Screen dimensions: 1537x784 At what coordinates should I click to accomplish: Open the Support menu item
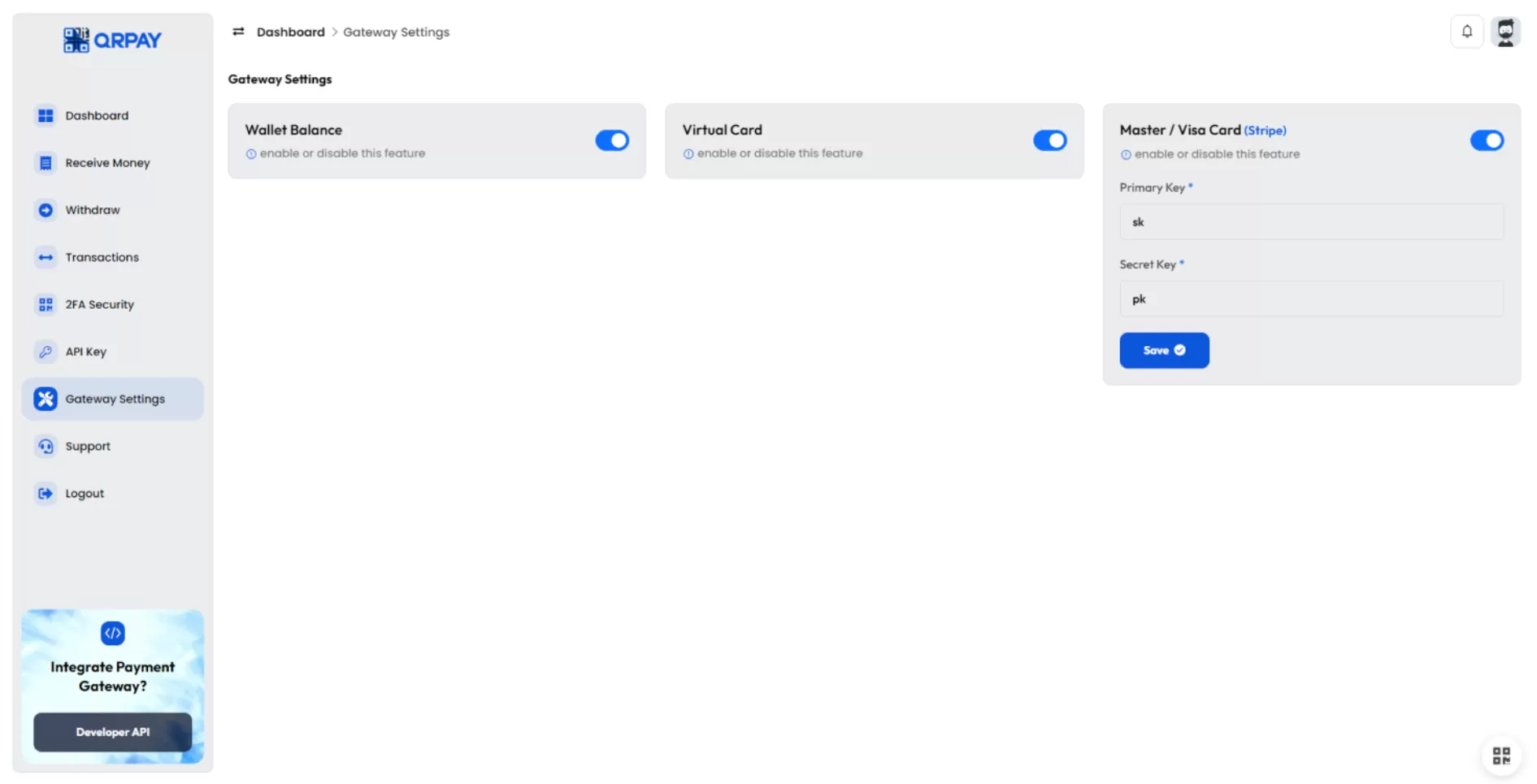coord(88,446)
